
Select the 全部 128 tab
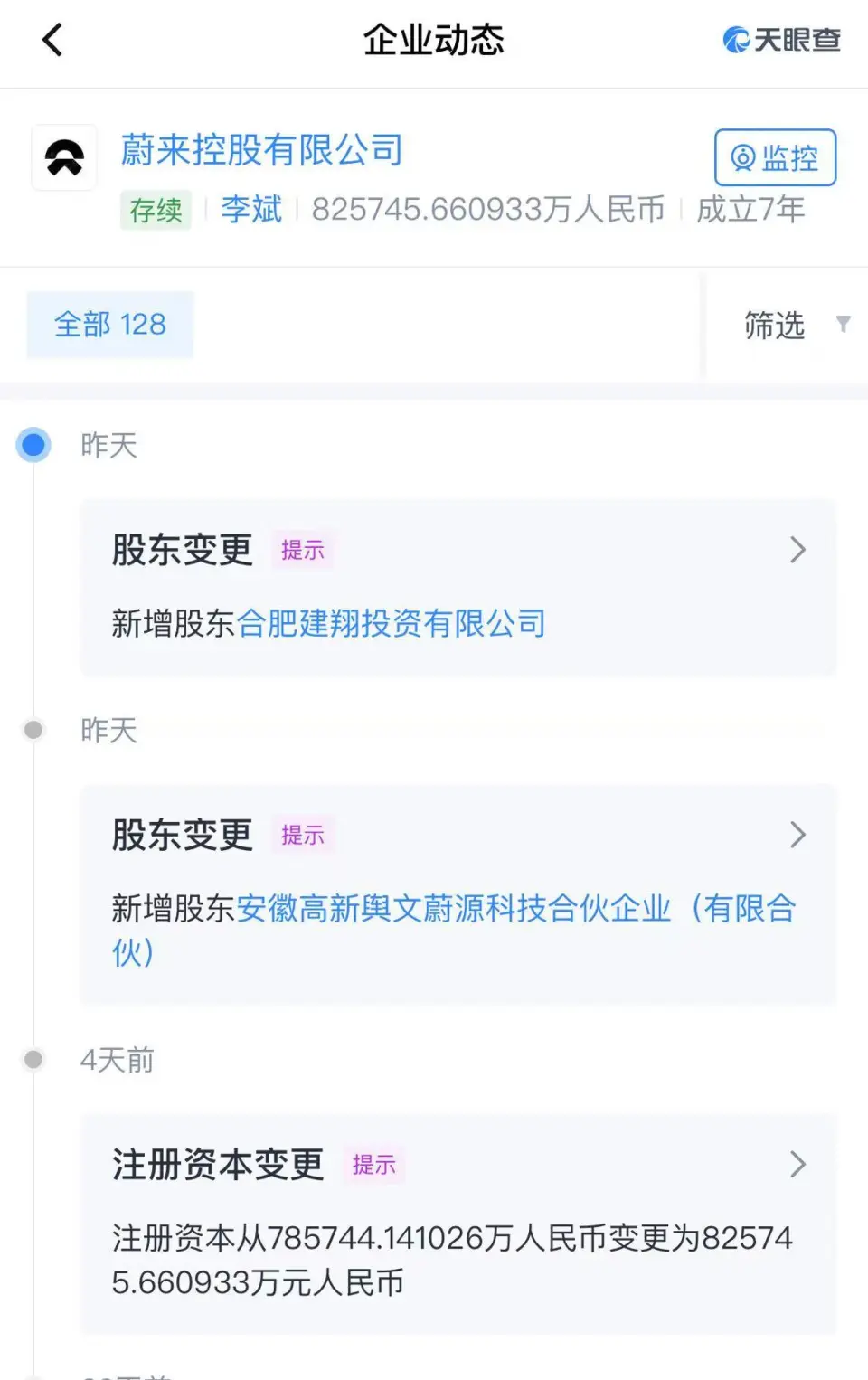[x=110, y=325]
